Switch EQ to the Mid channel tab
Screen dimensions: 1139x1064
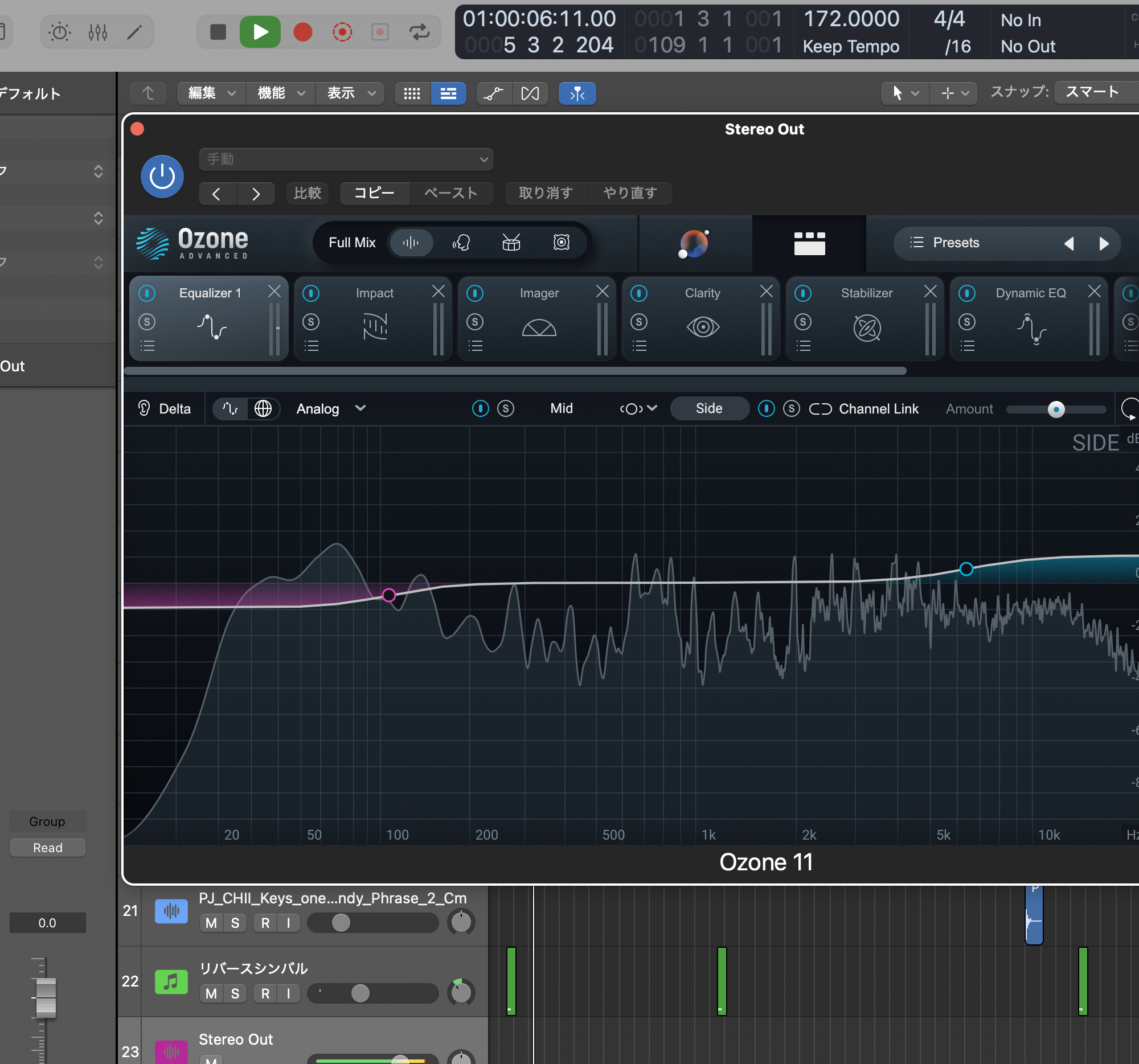click(562, 408)
